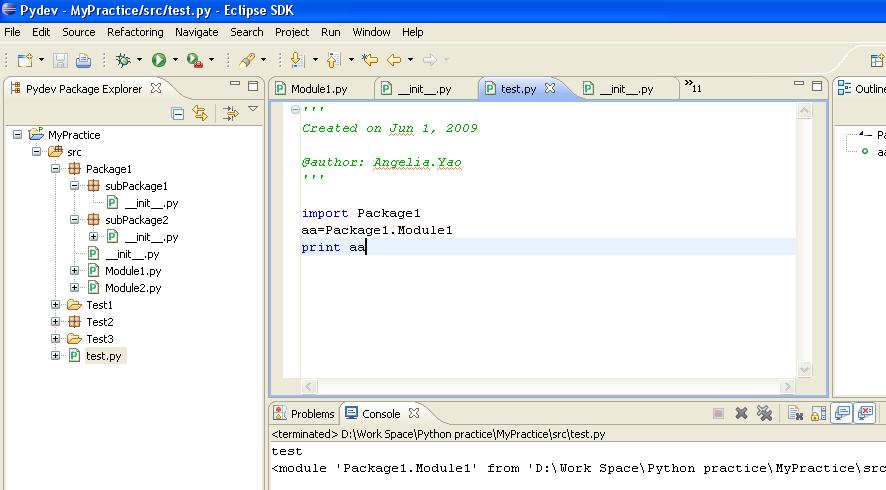This screenshot has width=886, height=490.
Task: Jump to Last Edit Location icon
Action: click(370, 60)
